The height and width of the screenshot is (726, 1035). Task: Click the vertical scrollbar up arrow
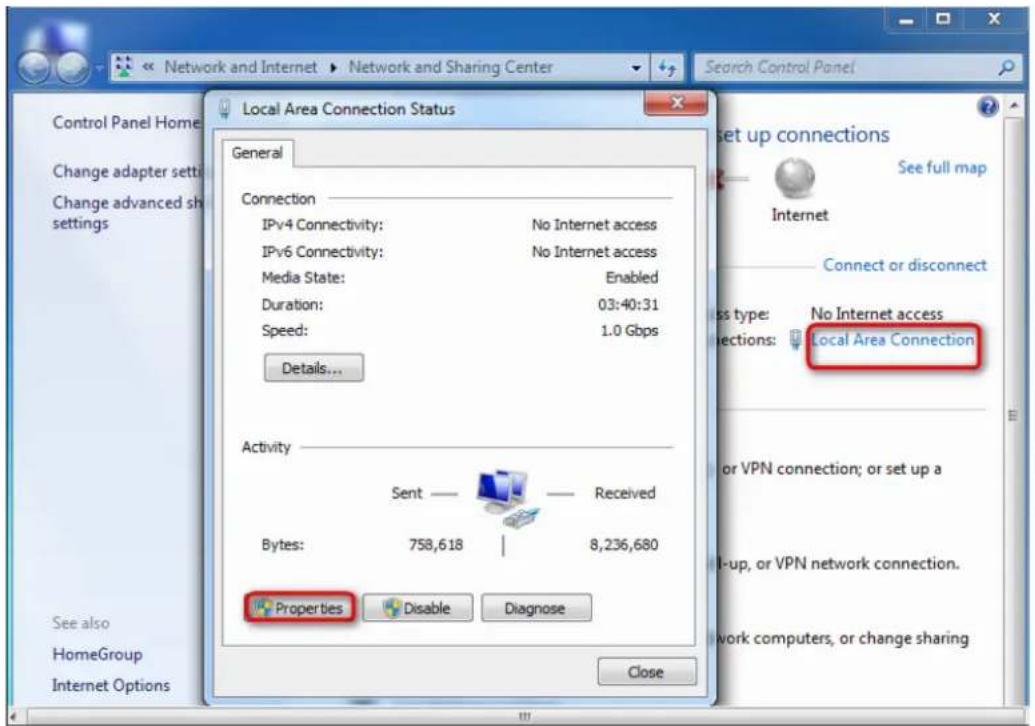[1013, 104]
